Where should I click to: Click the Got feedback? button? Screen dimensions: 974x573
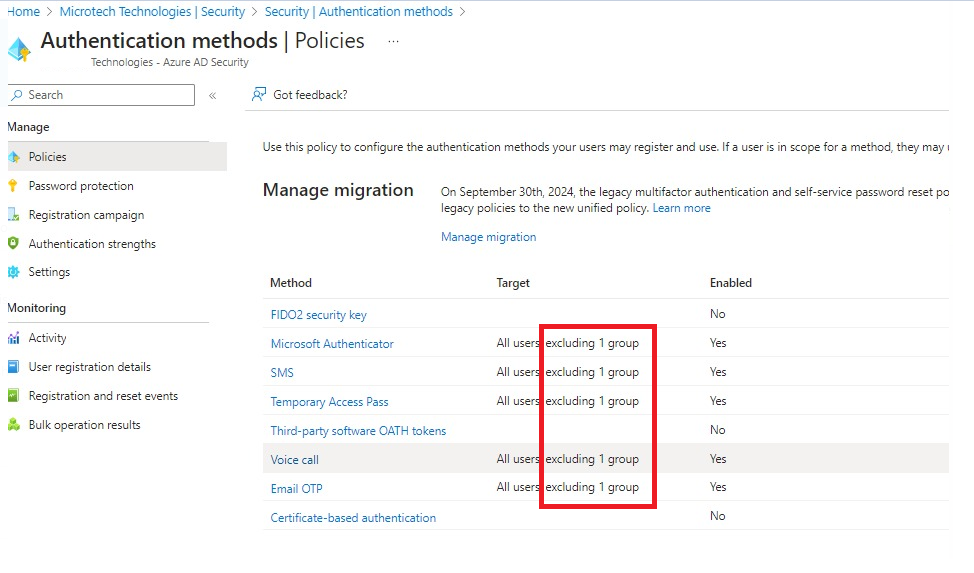tap(299, 94)
